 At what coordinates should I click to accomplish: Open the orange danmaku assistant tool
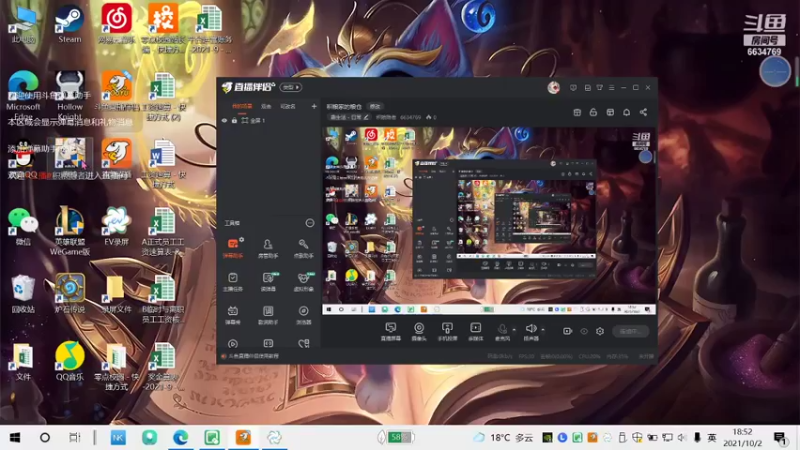pyautogui.click(x=233, y=247)
